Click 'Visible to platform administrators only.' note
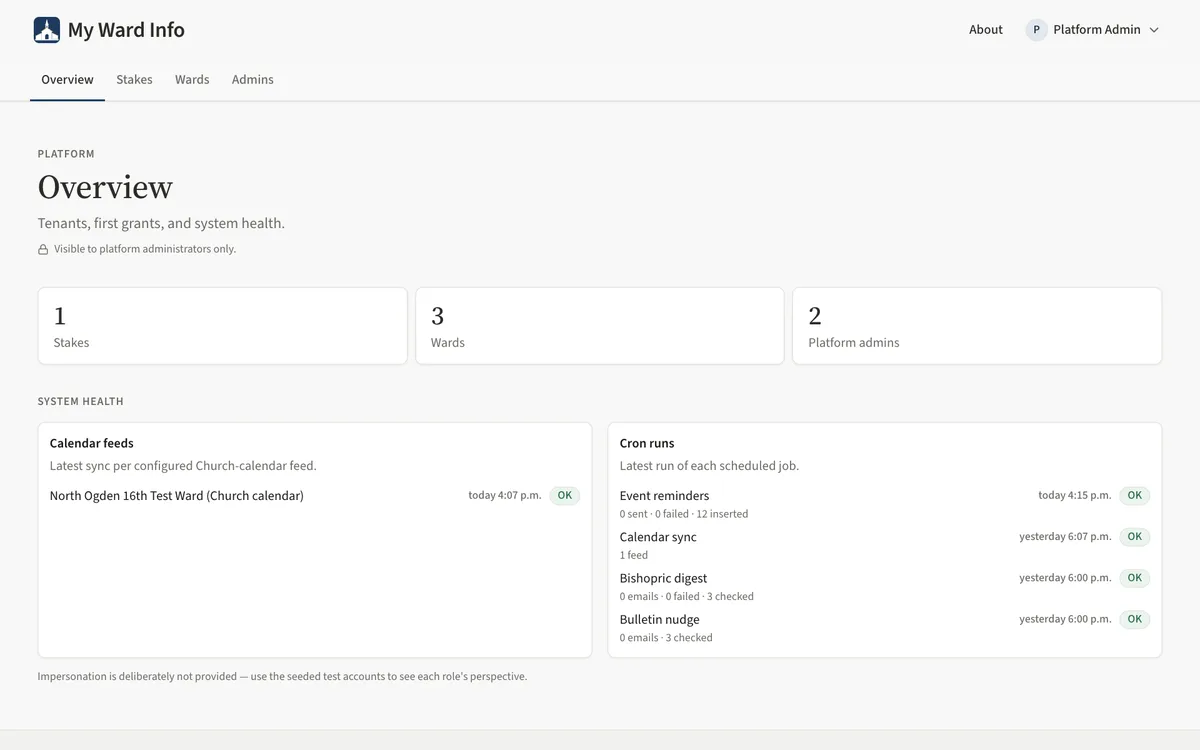The width and height of the screenshot is (1200, 750). (x=145, y=249)
